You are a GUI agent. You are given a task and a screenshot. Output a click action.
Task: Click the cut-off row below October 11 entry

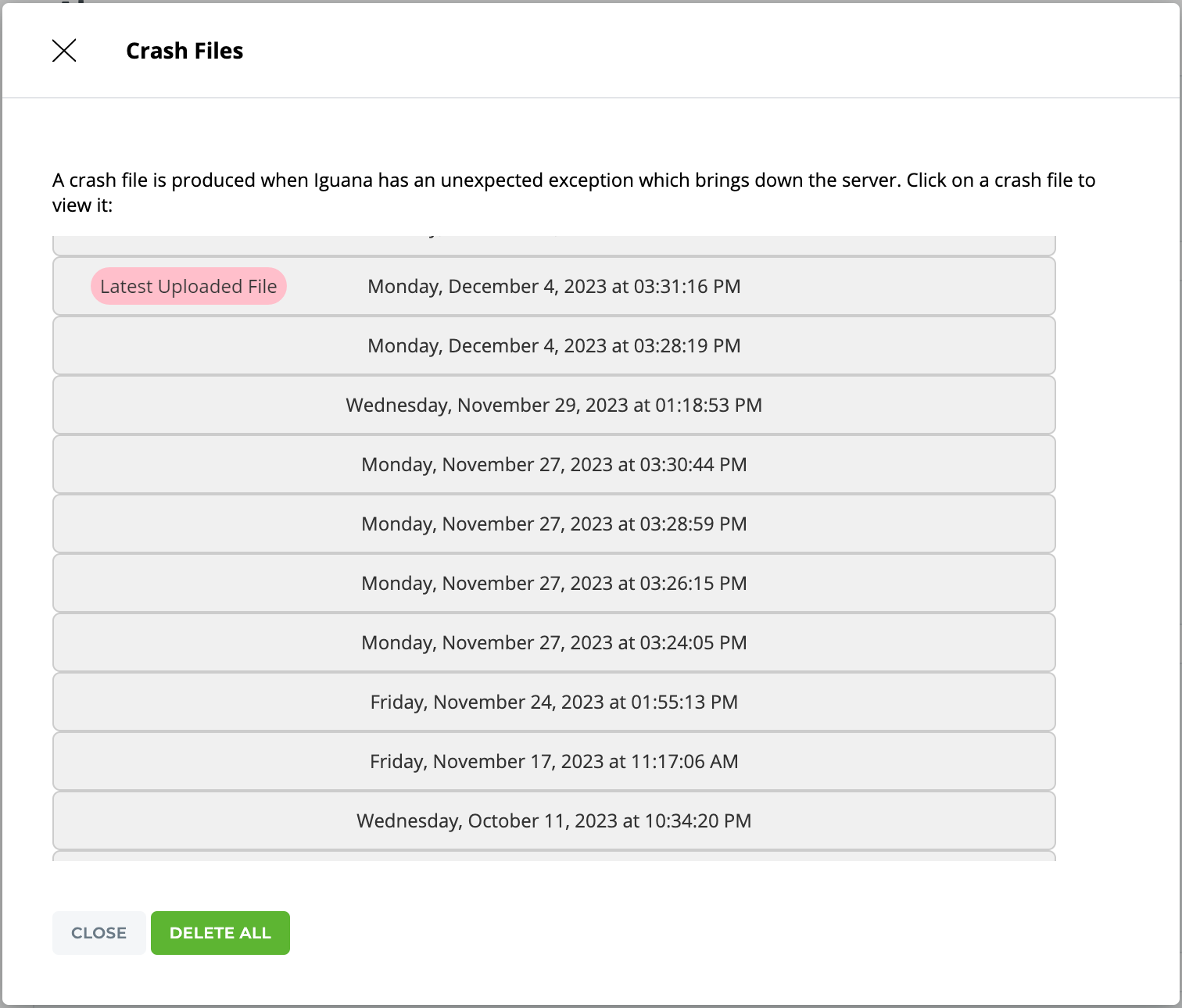(553, 856)
